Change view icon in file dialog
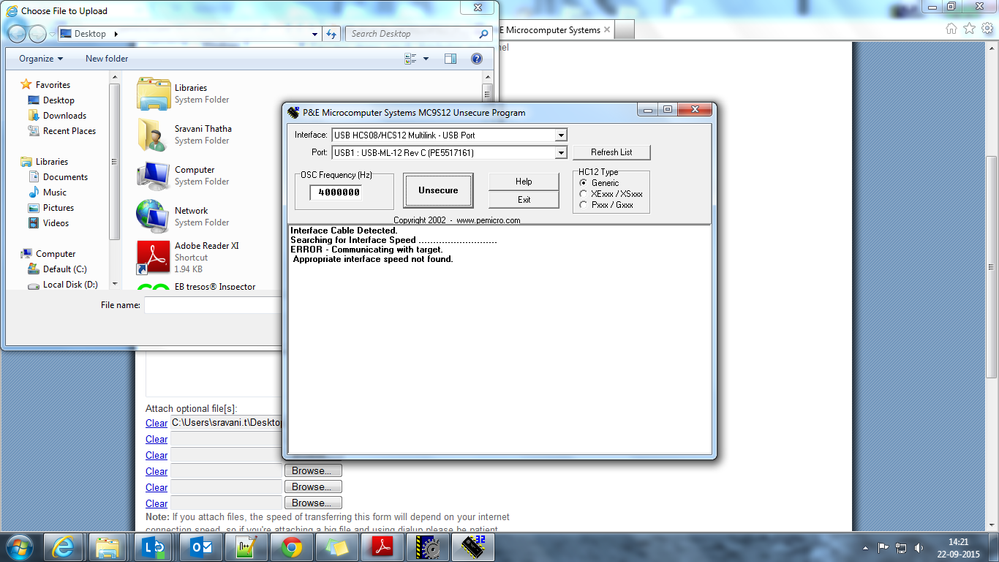Image resolution: width=999 pixels, height=562 pixels. click(x=410, y=59)
